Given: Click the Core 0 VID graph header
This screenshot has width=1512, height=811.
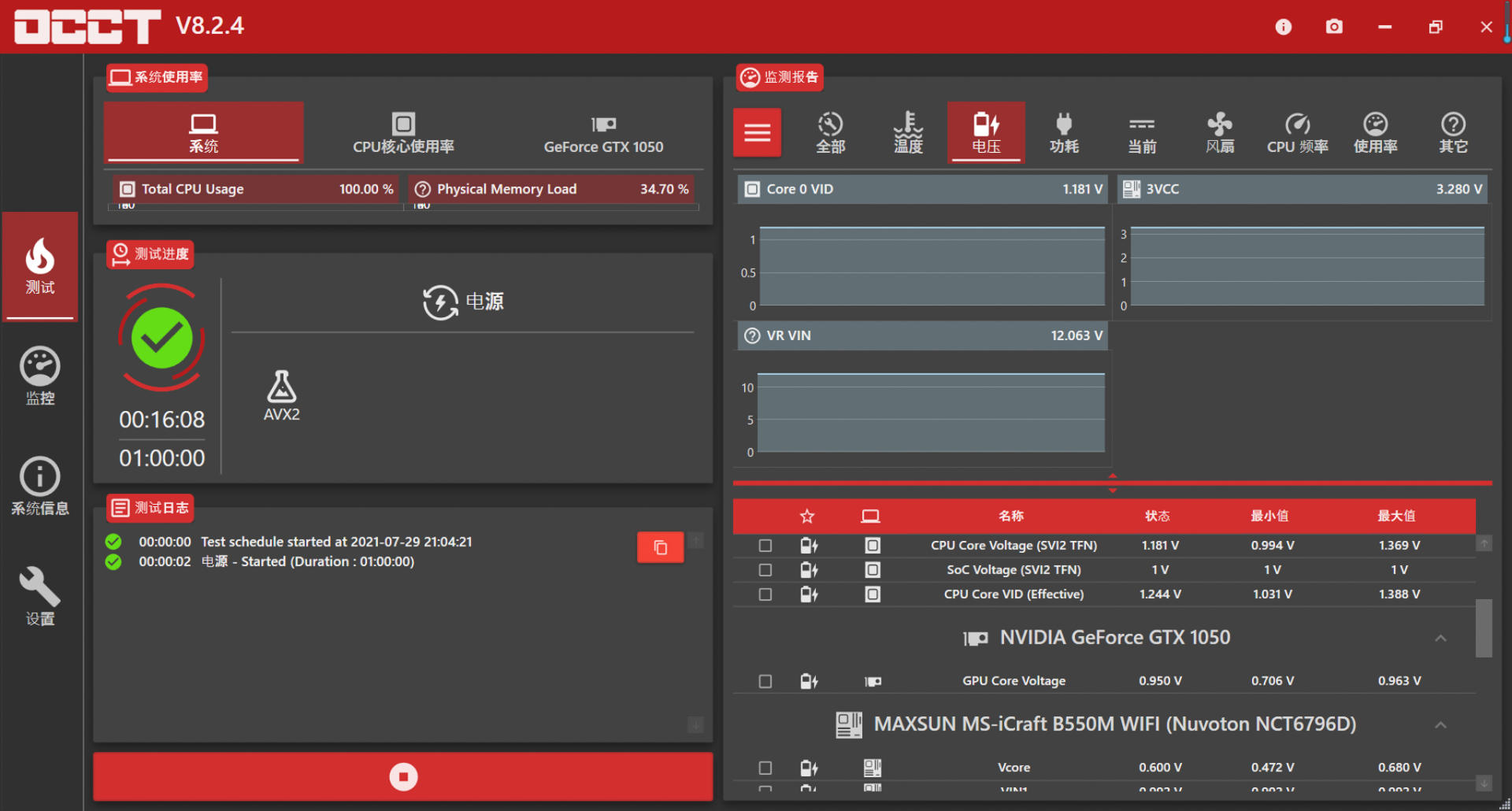Looking at the screenshot, I should pyautogui.click(x=923, y=189).
